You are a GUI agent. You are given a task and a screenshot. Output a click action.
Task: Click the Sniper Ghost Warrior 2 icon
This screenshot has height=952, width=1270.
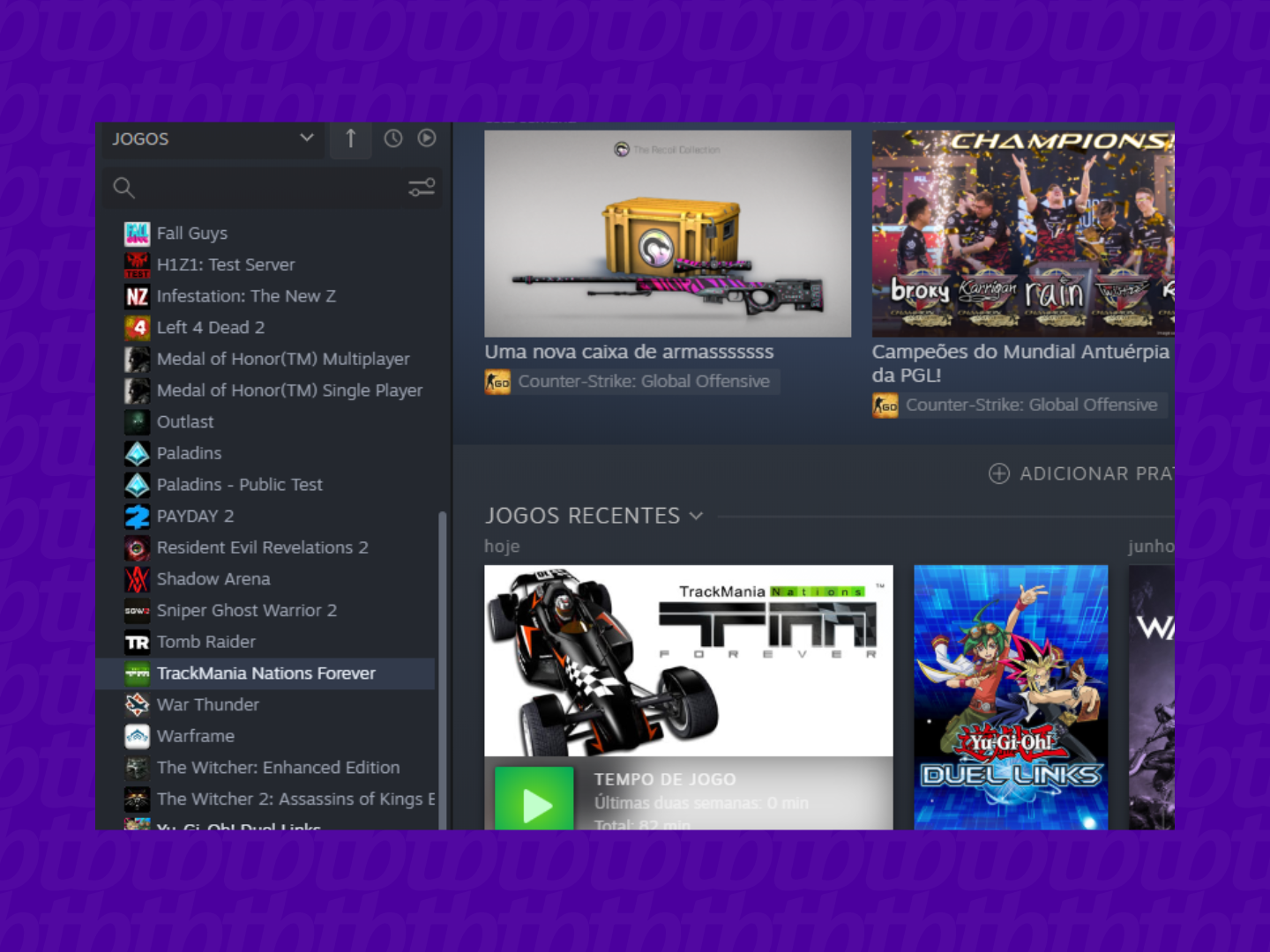coord(137,611)
